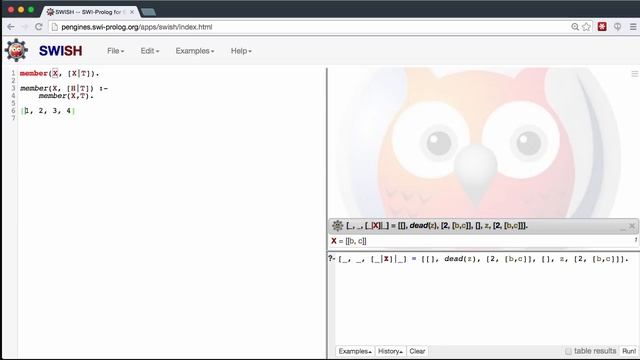This screenshot has height=360, width=640.
Task: Click the gear icon in query result header
Action: (337, 225)
